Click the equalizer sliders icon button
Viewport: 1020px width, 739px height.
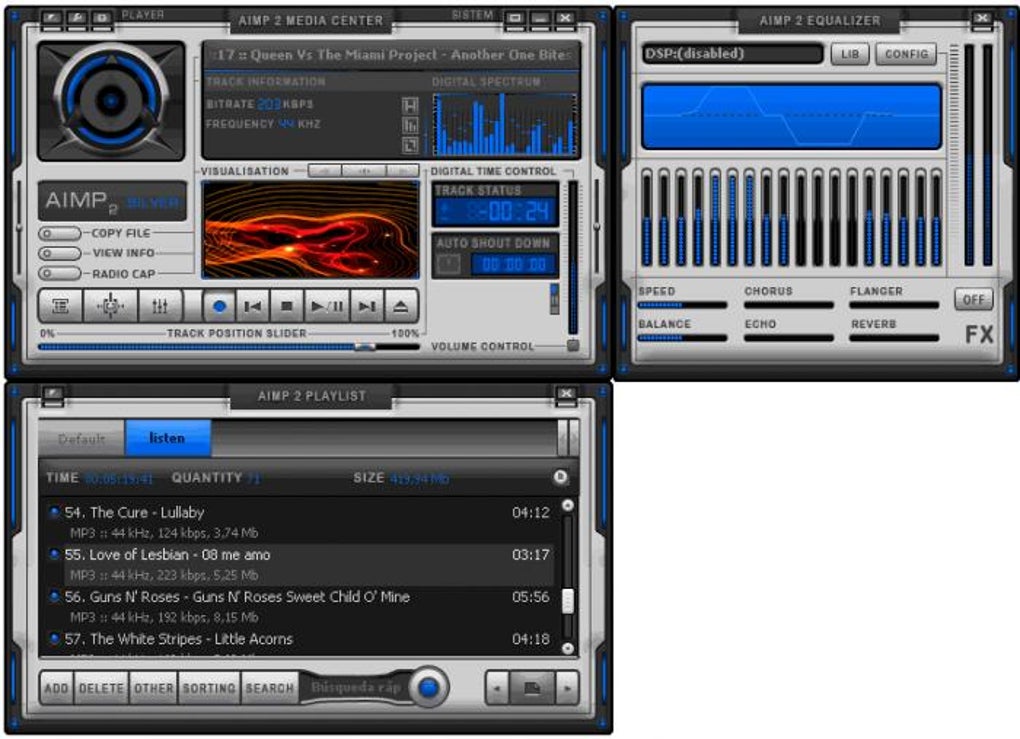tap(160, 306)
